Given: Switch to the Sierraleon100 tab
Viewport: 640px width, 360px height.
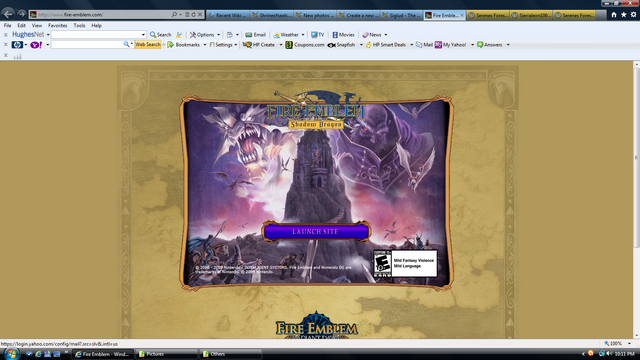Looking at the screenshot, I should pyautogui.click(x=531, y=15).
